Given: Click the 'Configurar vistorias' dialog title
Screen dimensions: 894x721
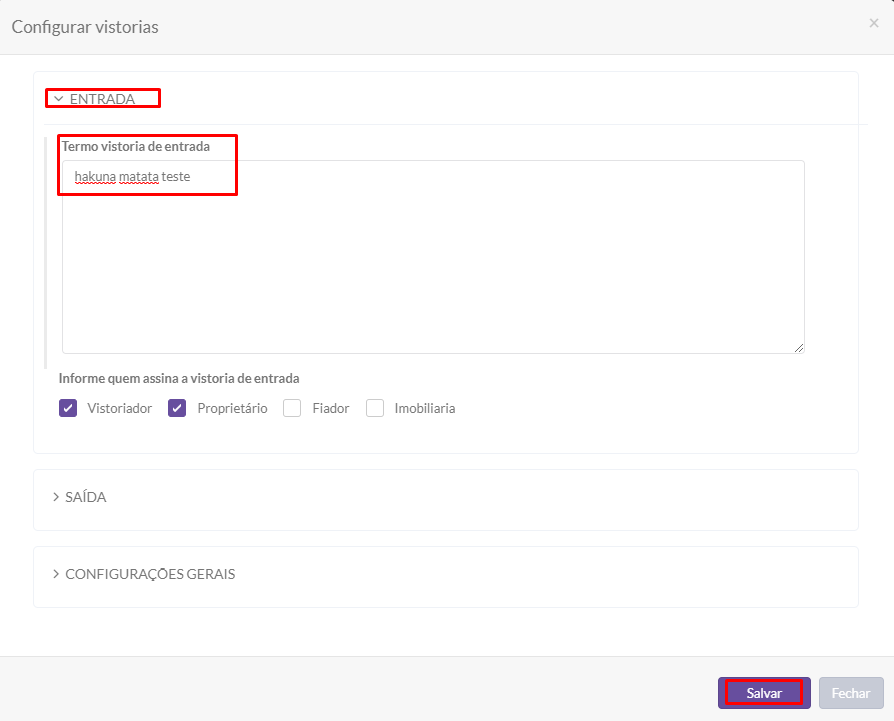Looking at the screenshot, I should (x=85, y=27).
